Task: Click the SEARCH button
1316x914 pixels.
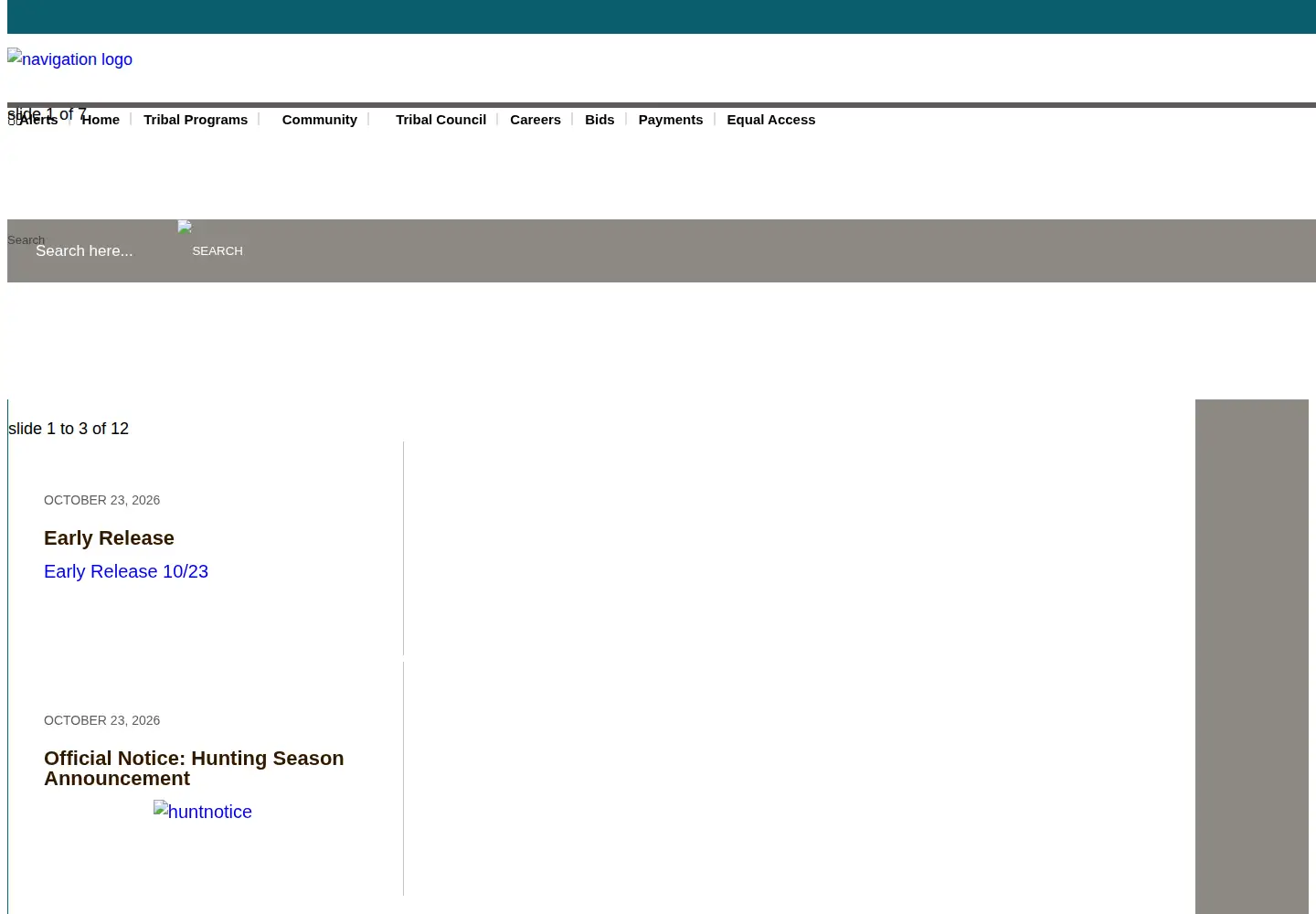Action: coord(218,250)
